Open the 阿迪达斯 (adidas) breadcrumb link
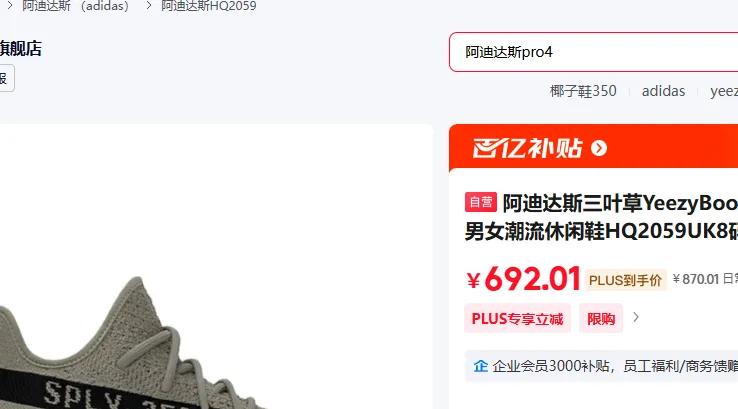 (x=75, y=6)
